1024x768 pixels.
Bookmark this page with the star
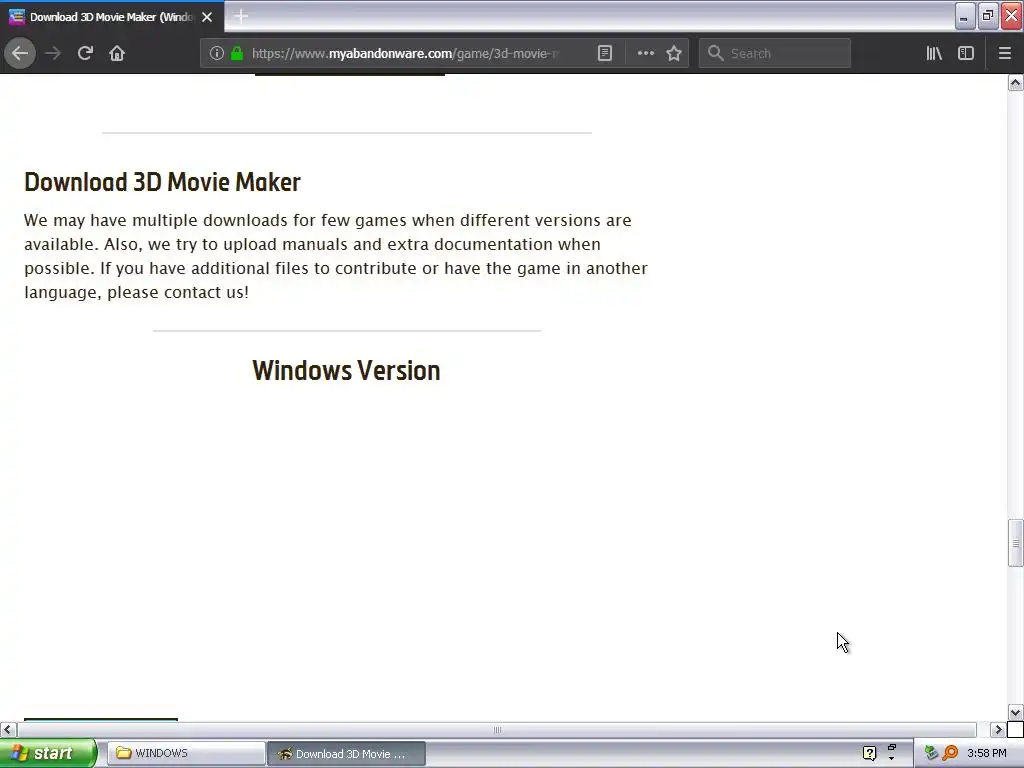click(x=674, y=53)
